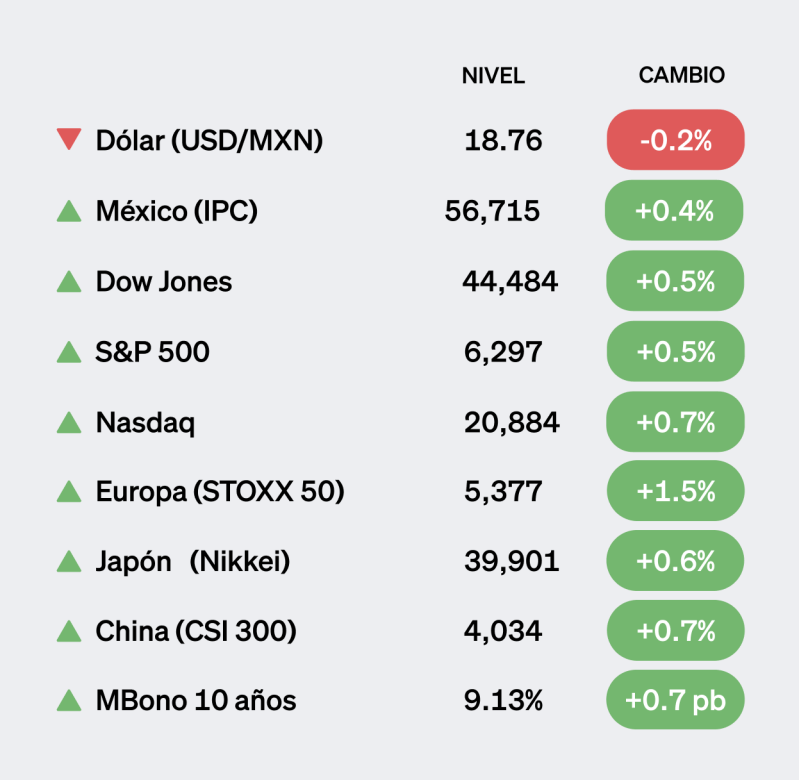
Task: Click the red down arrow beside Dólar
Action: tap(69, 140)
